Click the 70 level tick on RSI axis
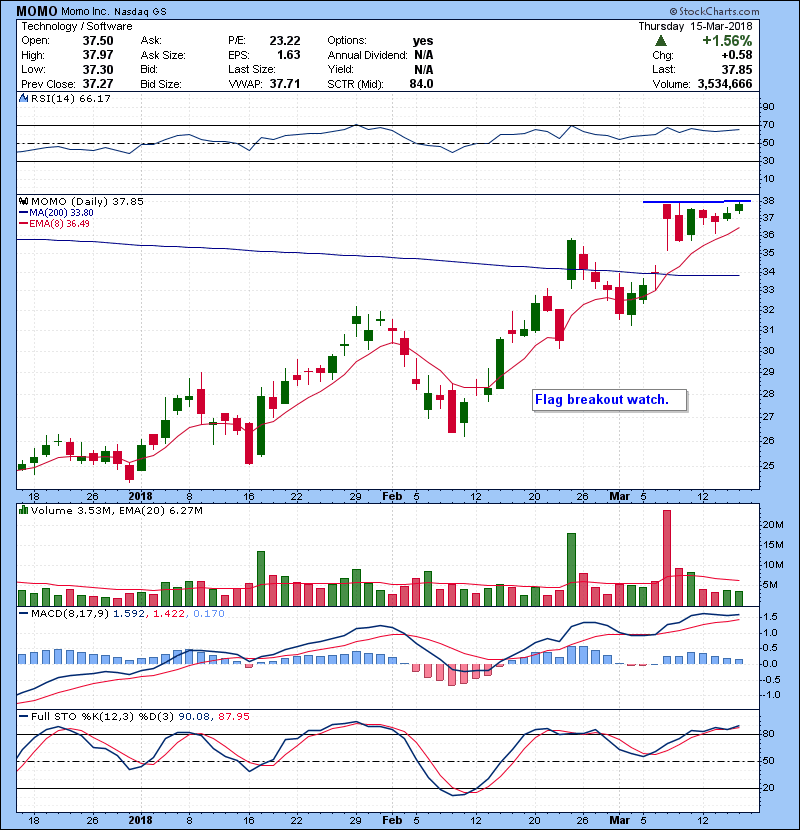This screenshot has height=830, width=800. click(x=768, y=125)
